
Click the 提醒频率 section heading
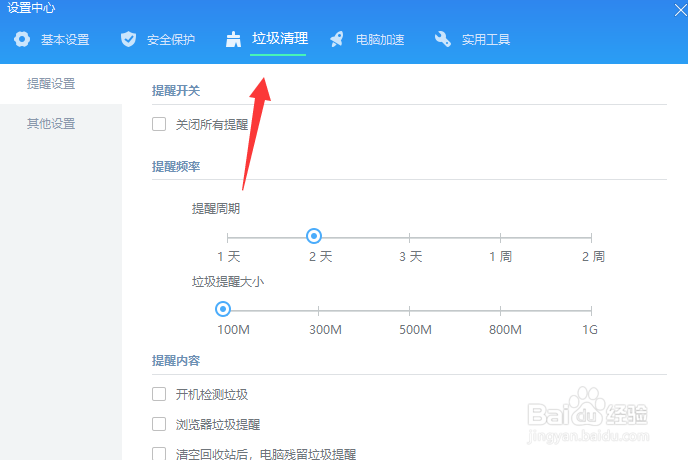pos(176,166)
